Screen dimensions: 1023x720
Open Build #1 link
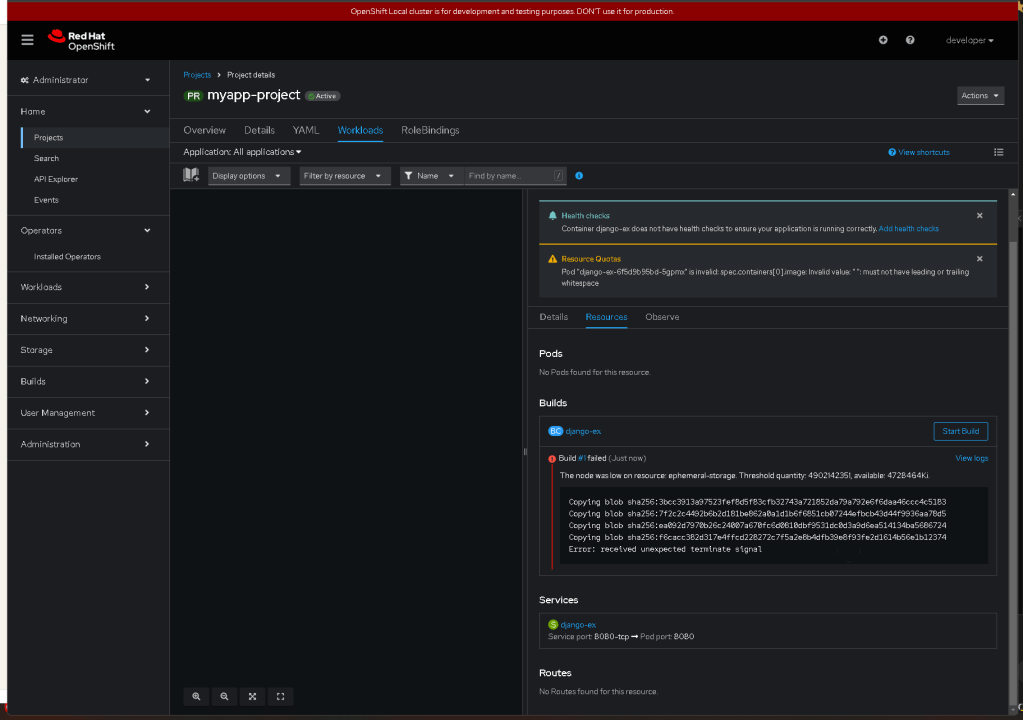click(582, 458)
